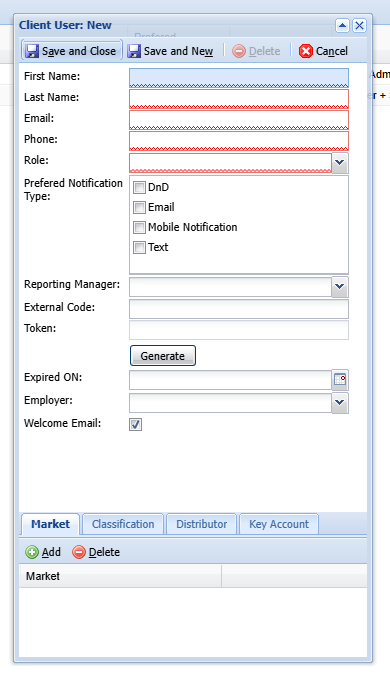
Task: Add a new market entry
Action: [x=43, y=552]
